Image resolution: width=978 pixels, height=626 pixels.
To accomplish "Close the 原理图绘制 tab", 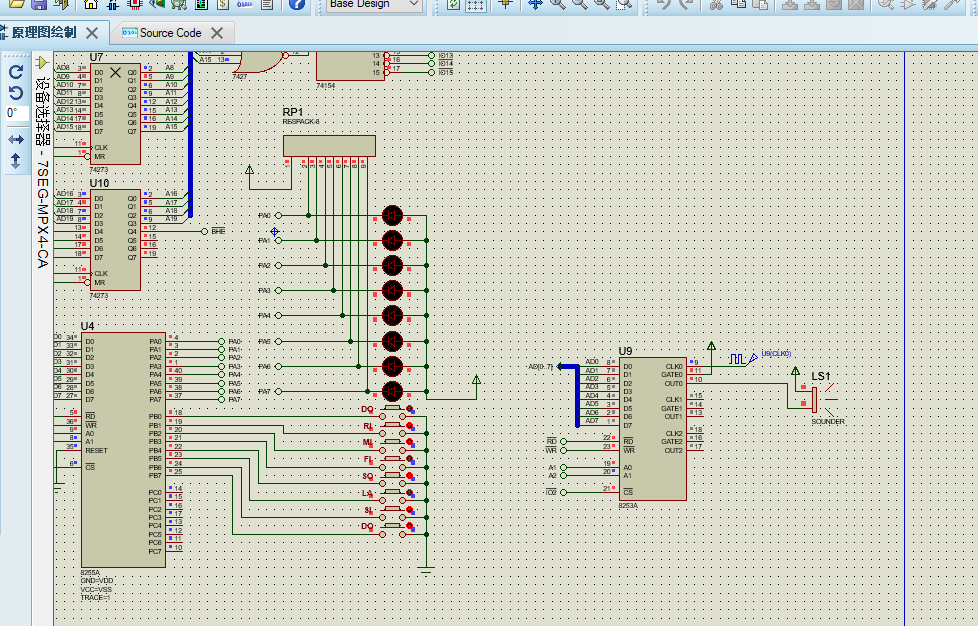I will click(92, 32).
